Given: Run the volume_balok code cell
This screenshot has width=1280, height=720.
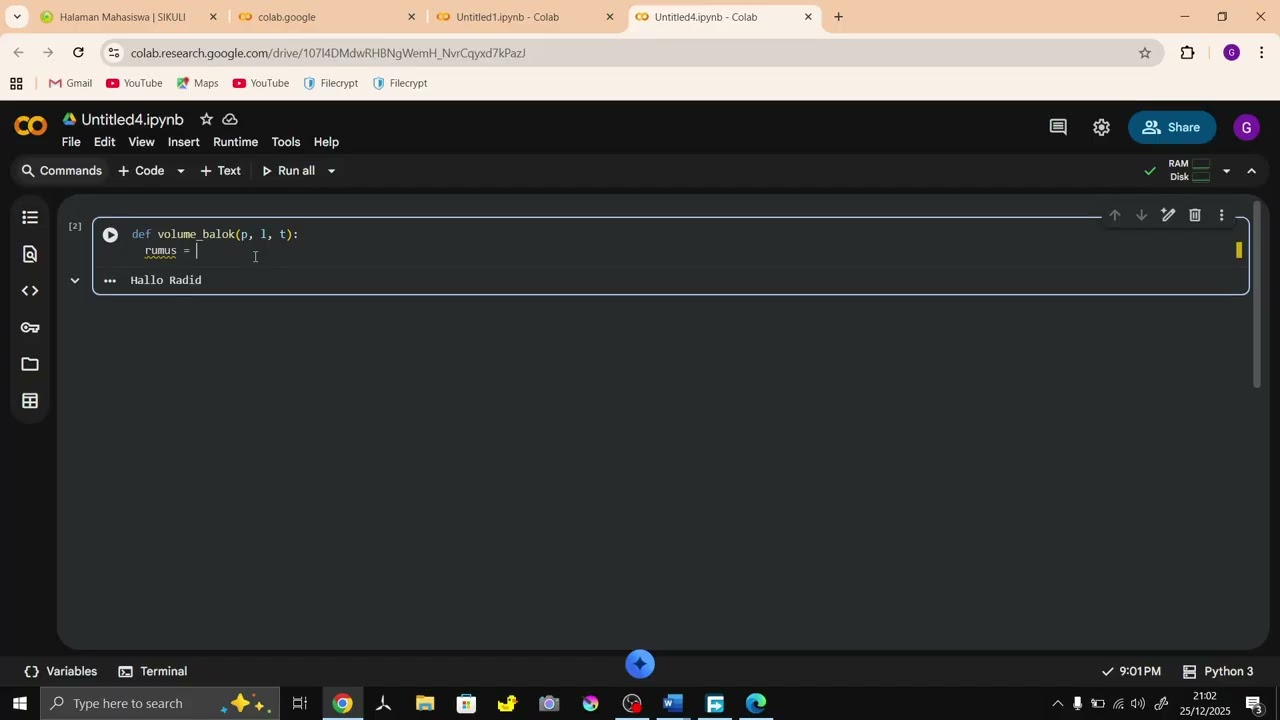Looking at the screenshot, I should point(110,235).
